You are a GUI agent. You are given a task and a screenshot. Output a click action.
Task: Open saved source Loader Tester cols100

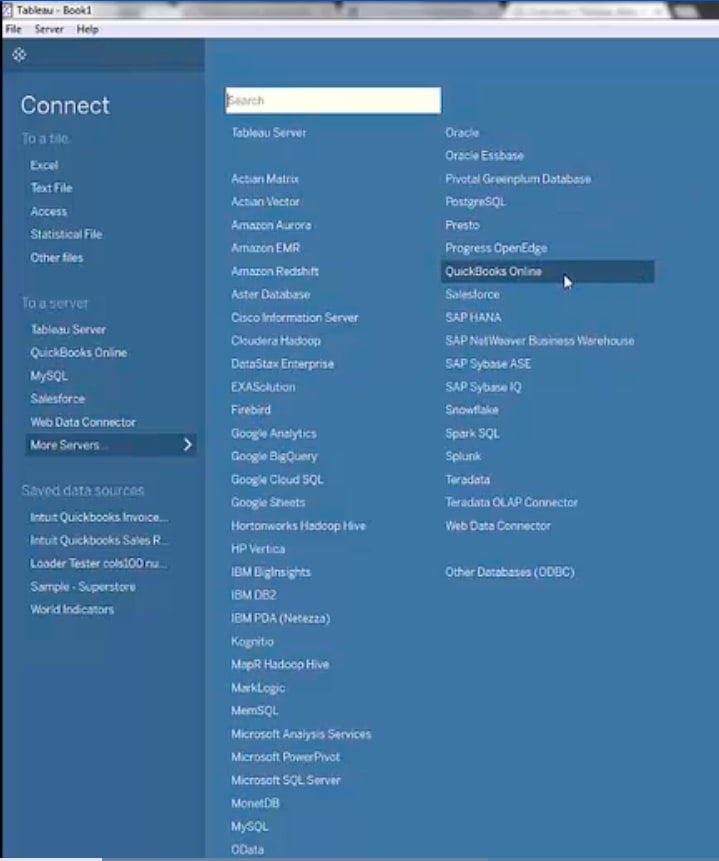tap(98, 563)
